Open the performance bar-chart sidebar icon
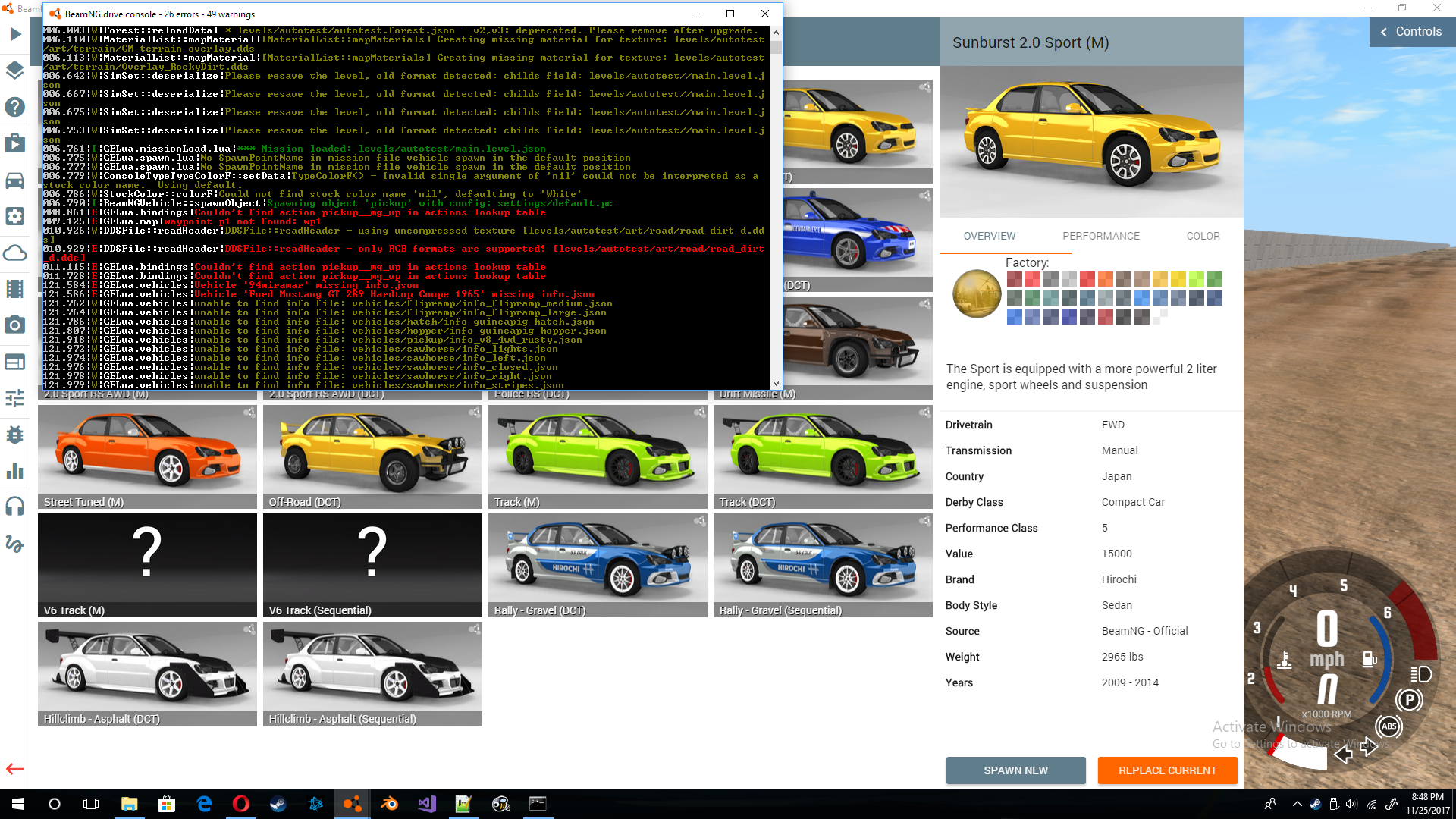The height and width of the screenshot is (819, 1456). point(15,471)
